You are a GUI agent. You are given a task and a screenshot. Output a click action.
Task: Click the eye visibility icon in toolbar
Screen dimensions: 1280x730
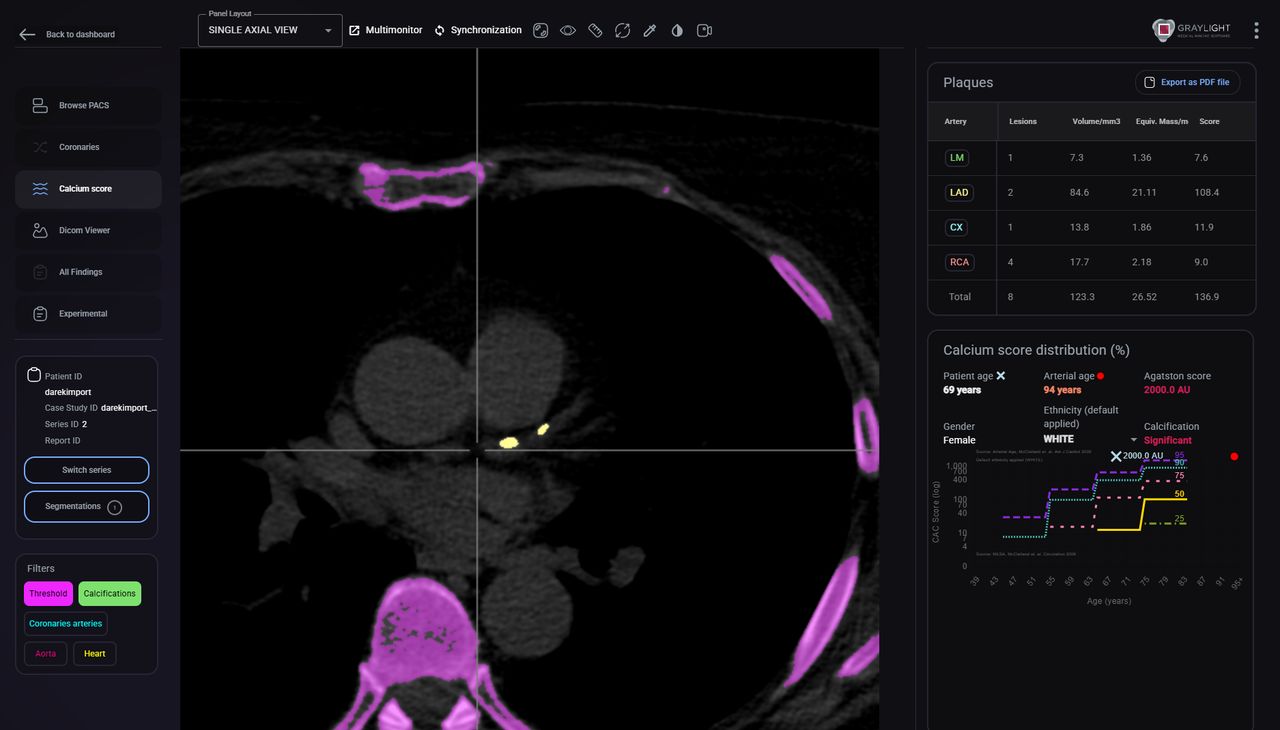pos(568,30)
